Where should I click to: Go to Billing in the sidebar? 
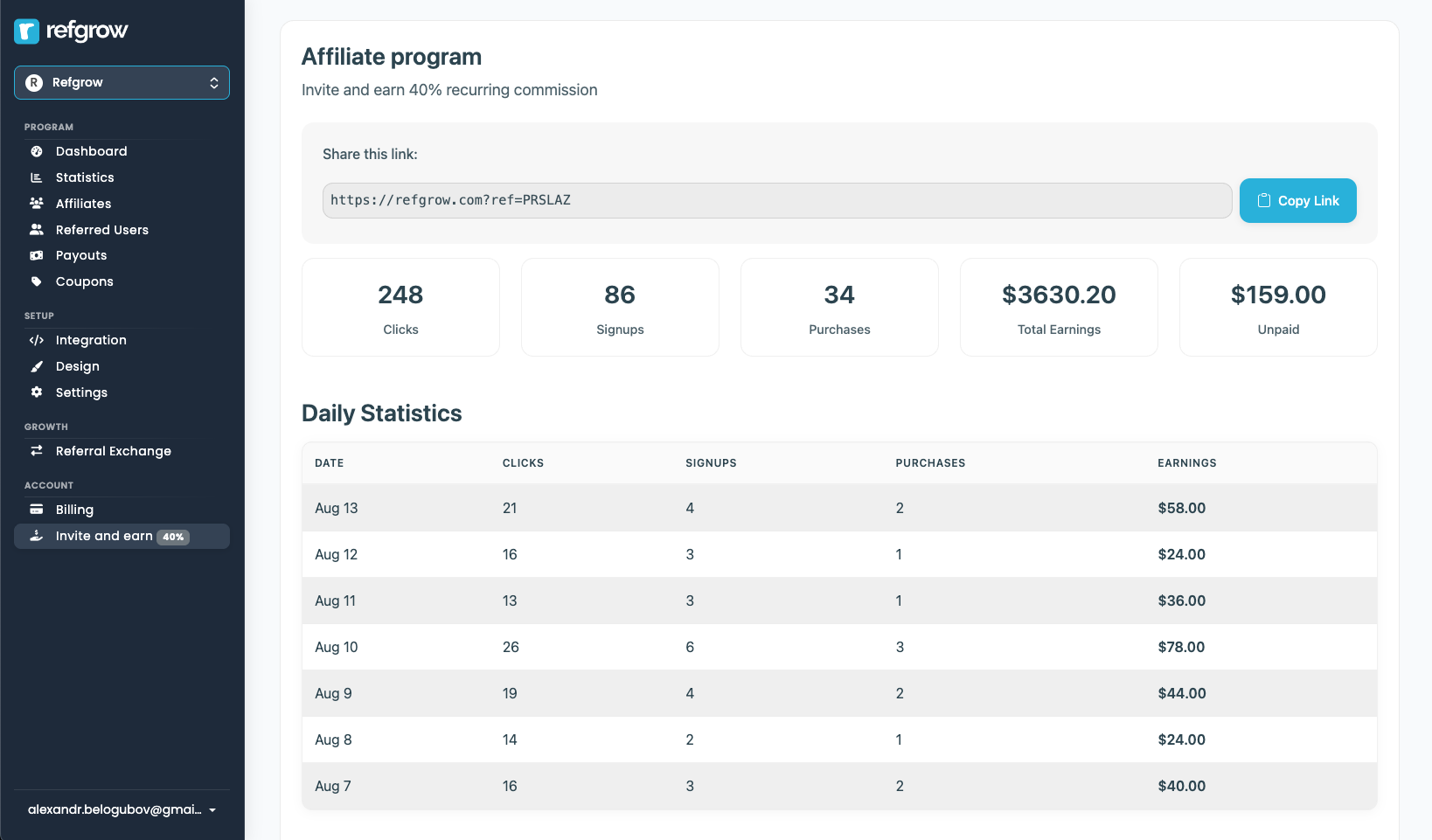74,510
